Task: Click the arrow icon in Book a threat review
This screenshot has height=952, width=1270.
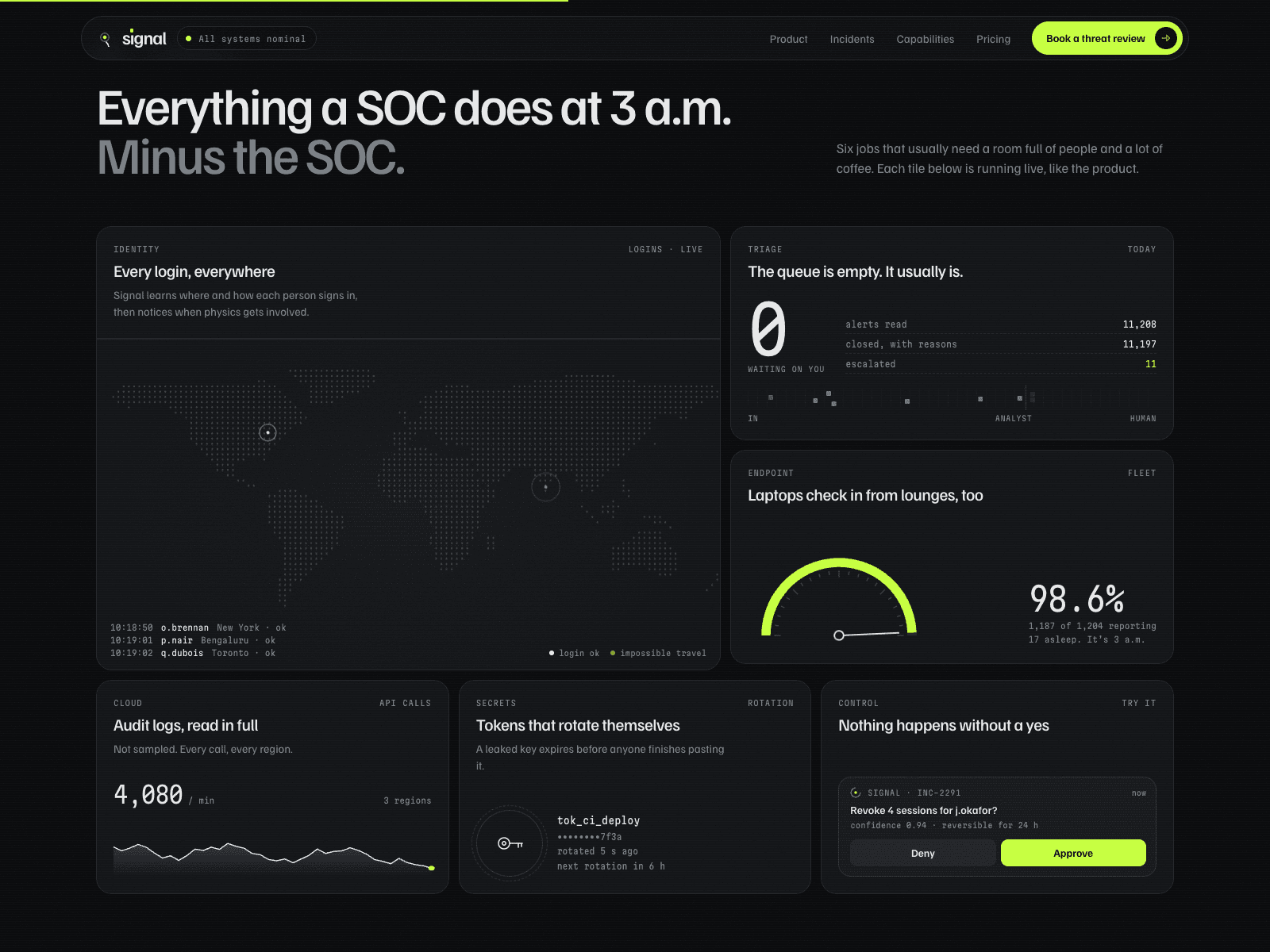Action: [1165, 38]
